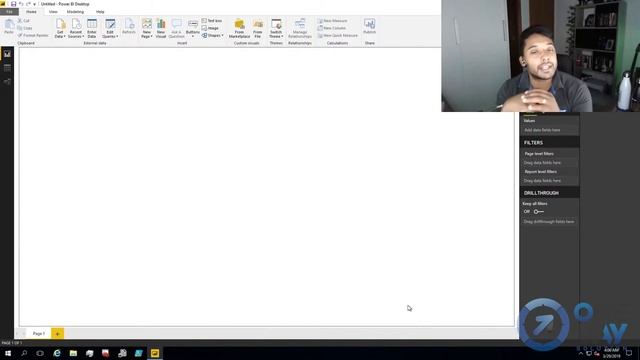This screenshot has height=360, width=640.
Task: Select the Copy command
Action: pos(25,28)
